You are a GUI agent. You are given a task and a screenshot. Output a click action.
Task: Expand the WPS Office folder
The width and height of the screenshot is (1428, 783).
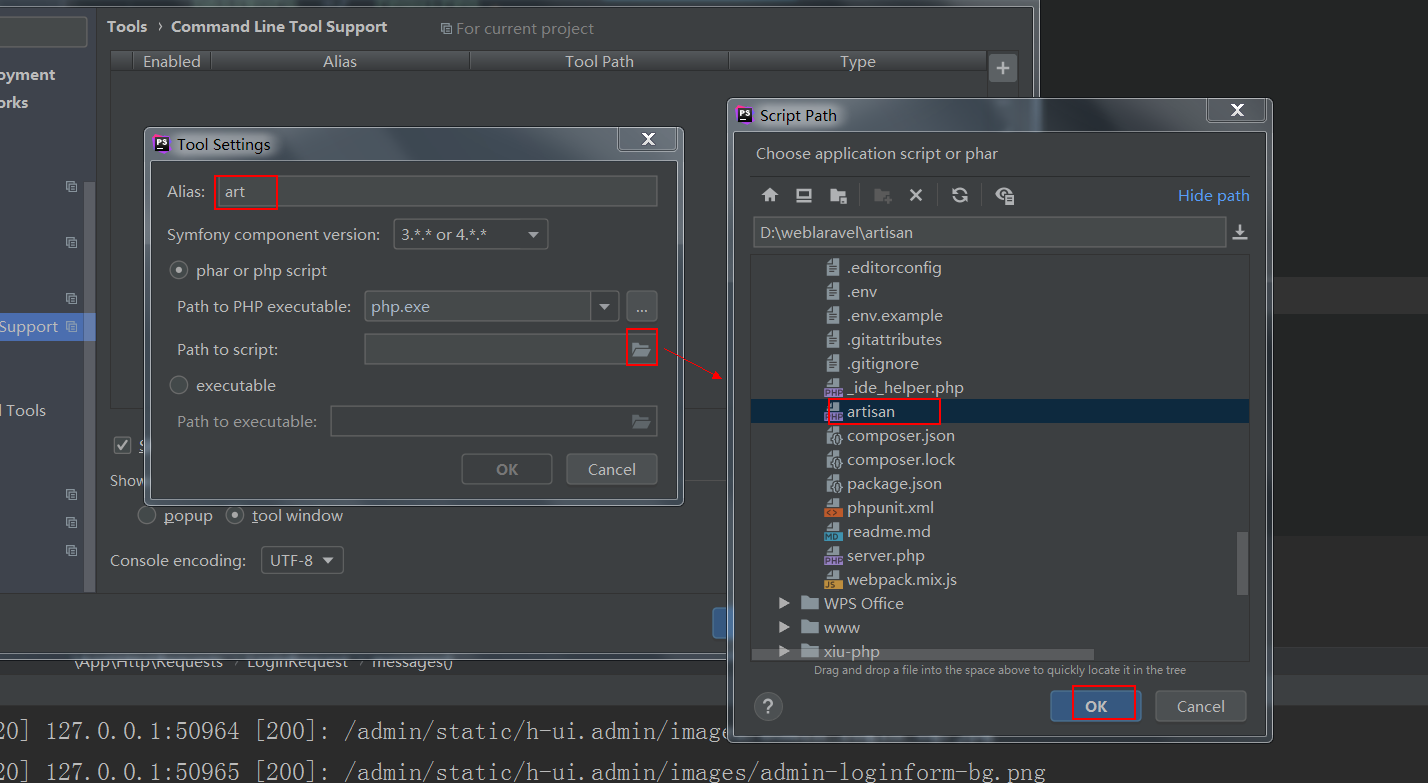pyautogui.click(x=785, y=604)
